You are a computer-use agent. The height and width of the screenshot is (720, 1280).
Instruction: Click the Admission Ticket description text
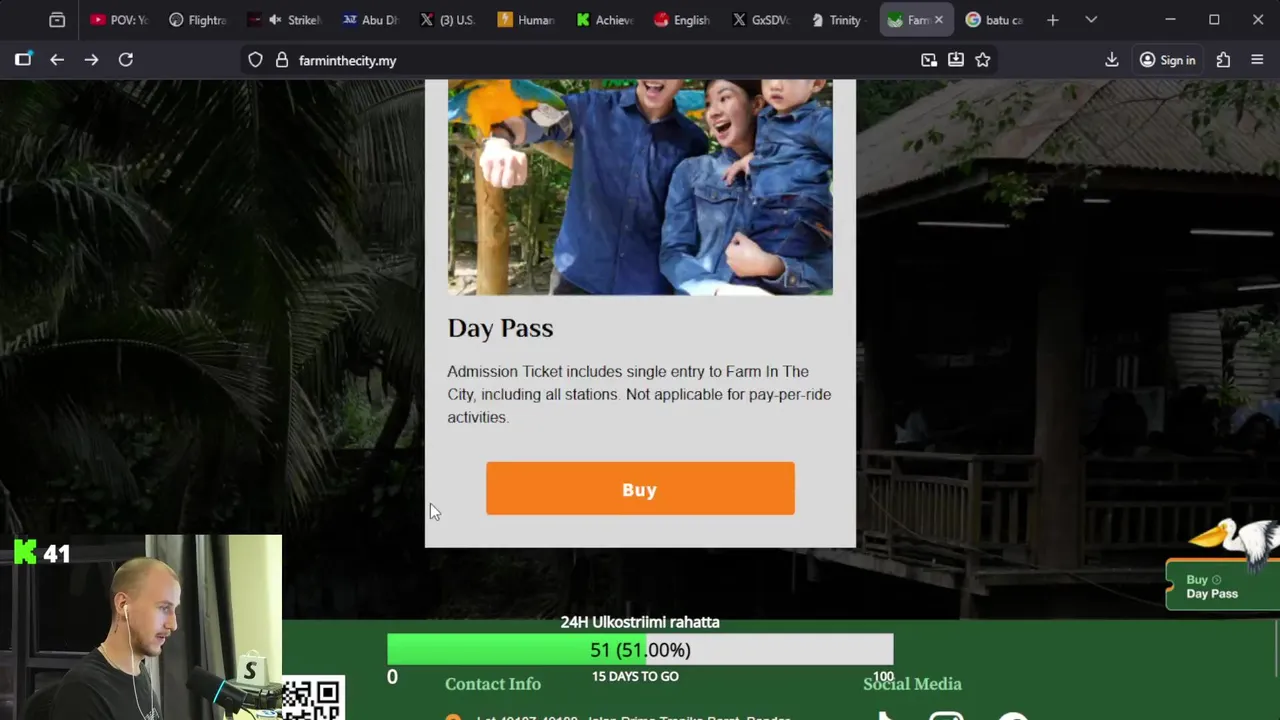pos(639,394)
